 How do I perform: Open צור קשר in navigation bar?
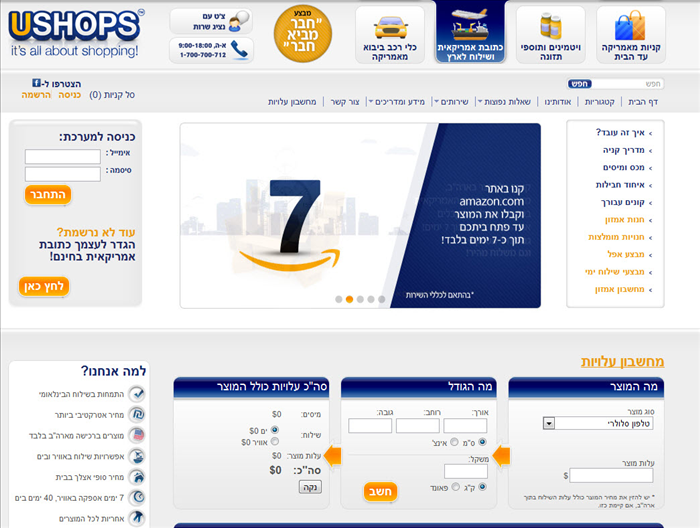click(345, 102)
